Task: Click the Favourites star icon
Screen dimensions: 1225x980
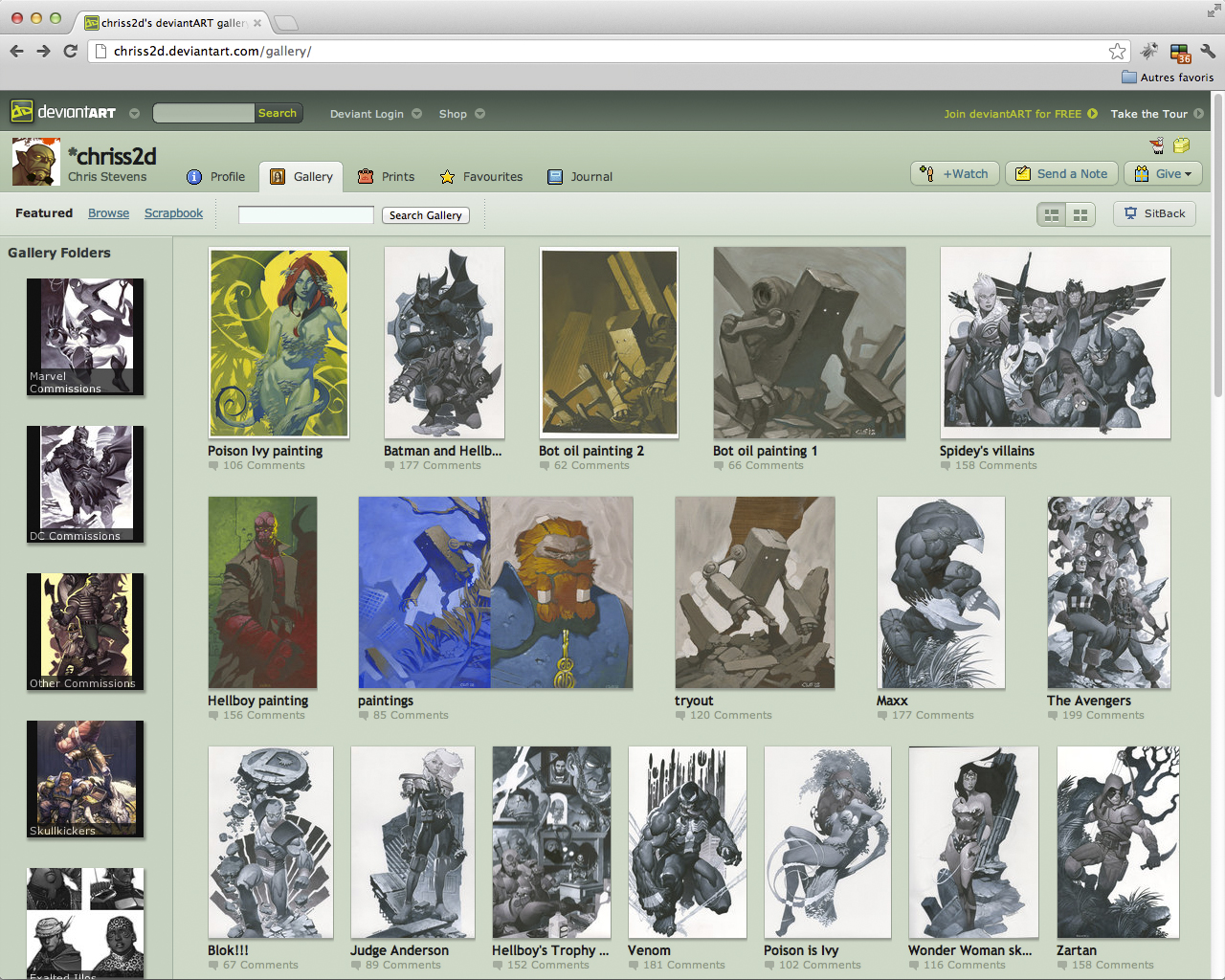Action: [447, 177]
